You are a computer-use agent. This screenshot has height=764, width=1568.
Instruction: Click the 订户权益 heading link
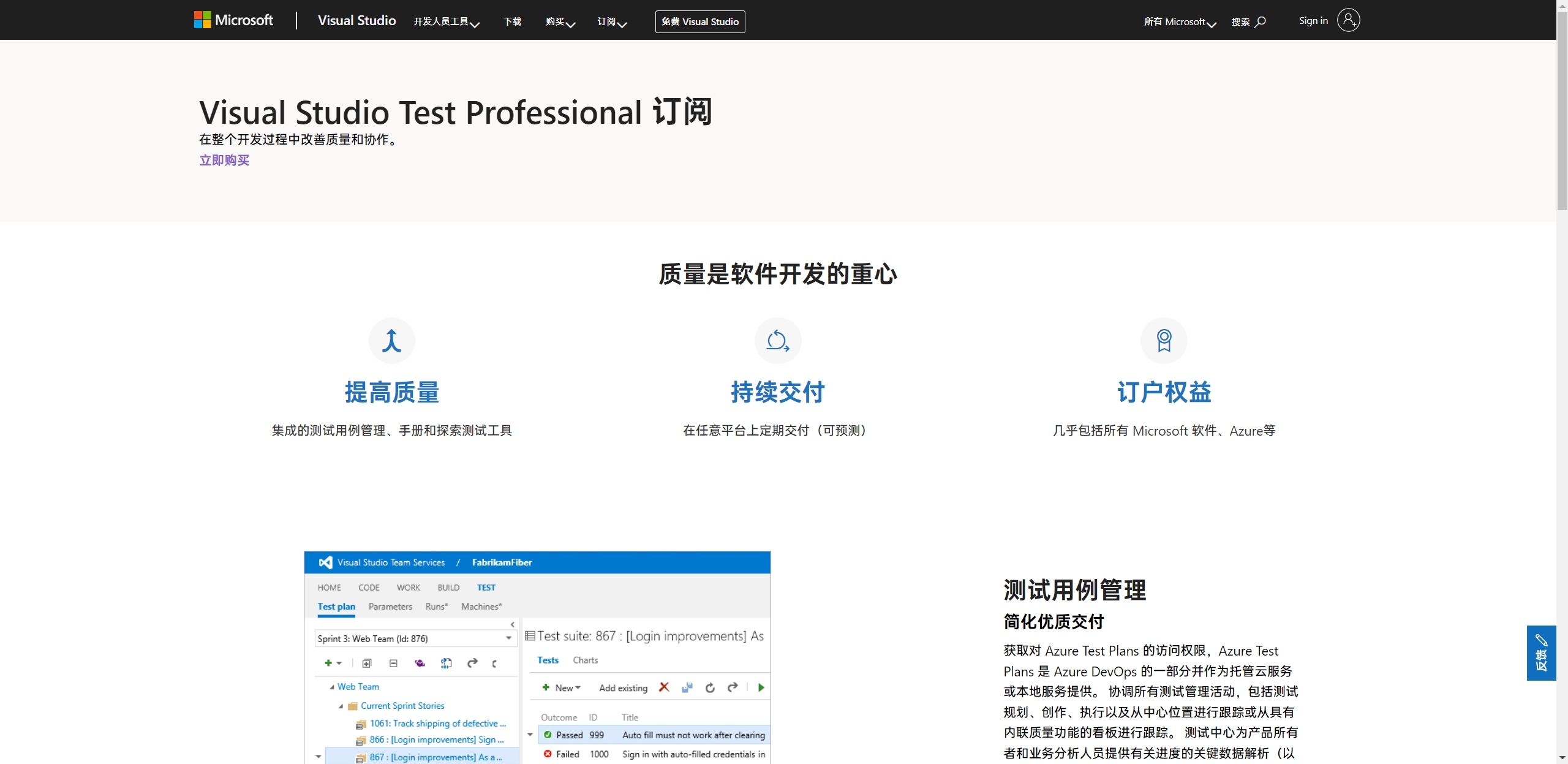pyautogui.click(x=1164, y=392)
